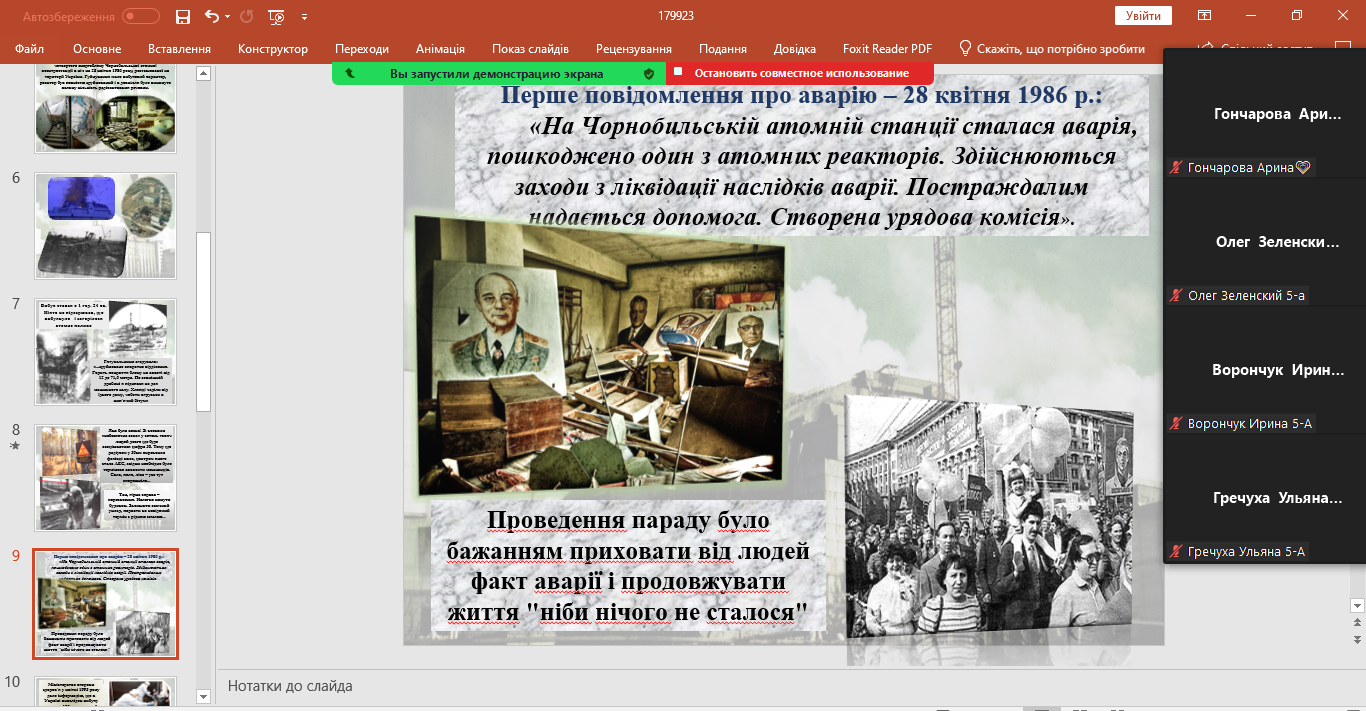Open the Foxit Reader PDF tab
The width and height of the screenshot is (1366, 711).
pyautogui.click(x=887, y=48)
